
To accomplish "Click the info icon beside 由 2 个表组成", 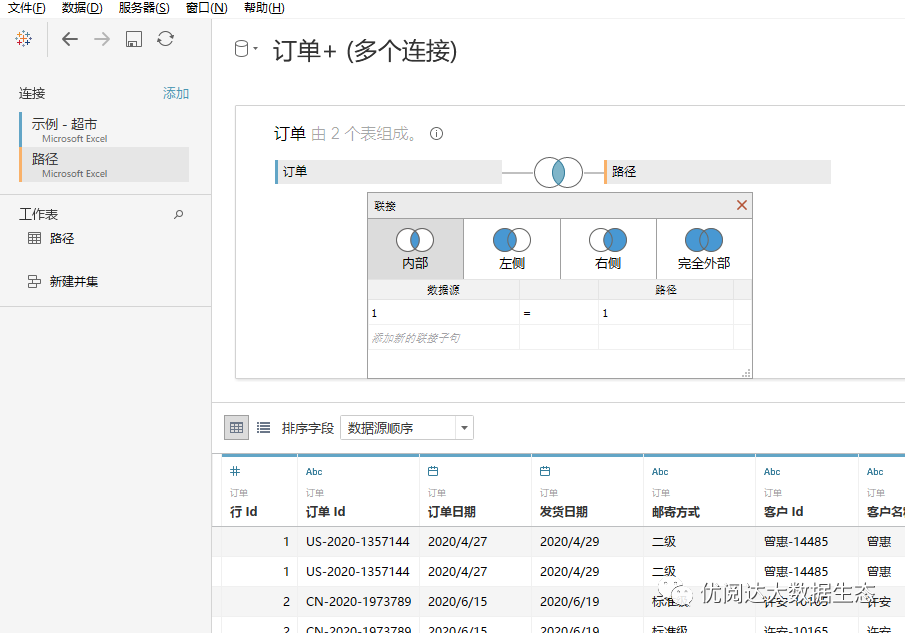I will click(436, 134).
